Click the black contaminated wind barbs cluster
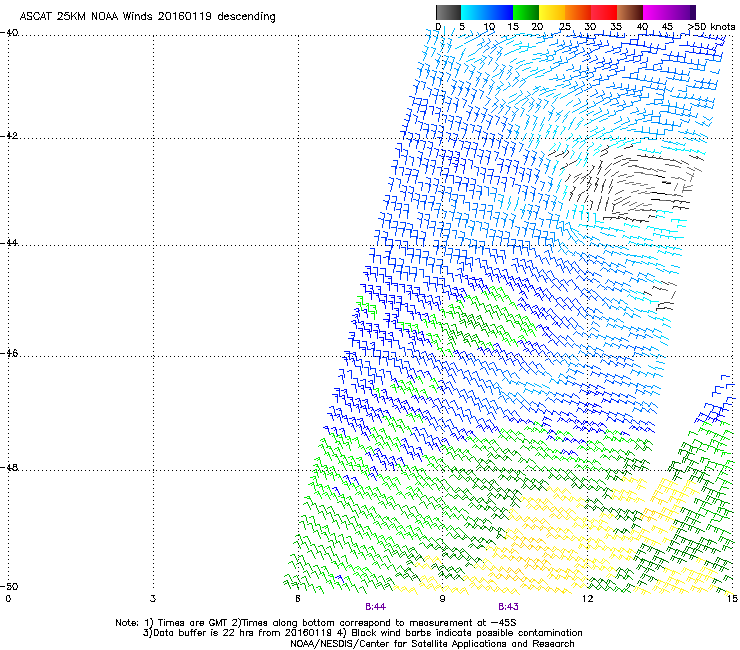The height and width of the screenshot is (650, 740). (x=625, y=184)
